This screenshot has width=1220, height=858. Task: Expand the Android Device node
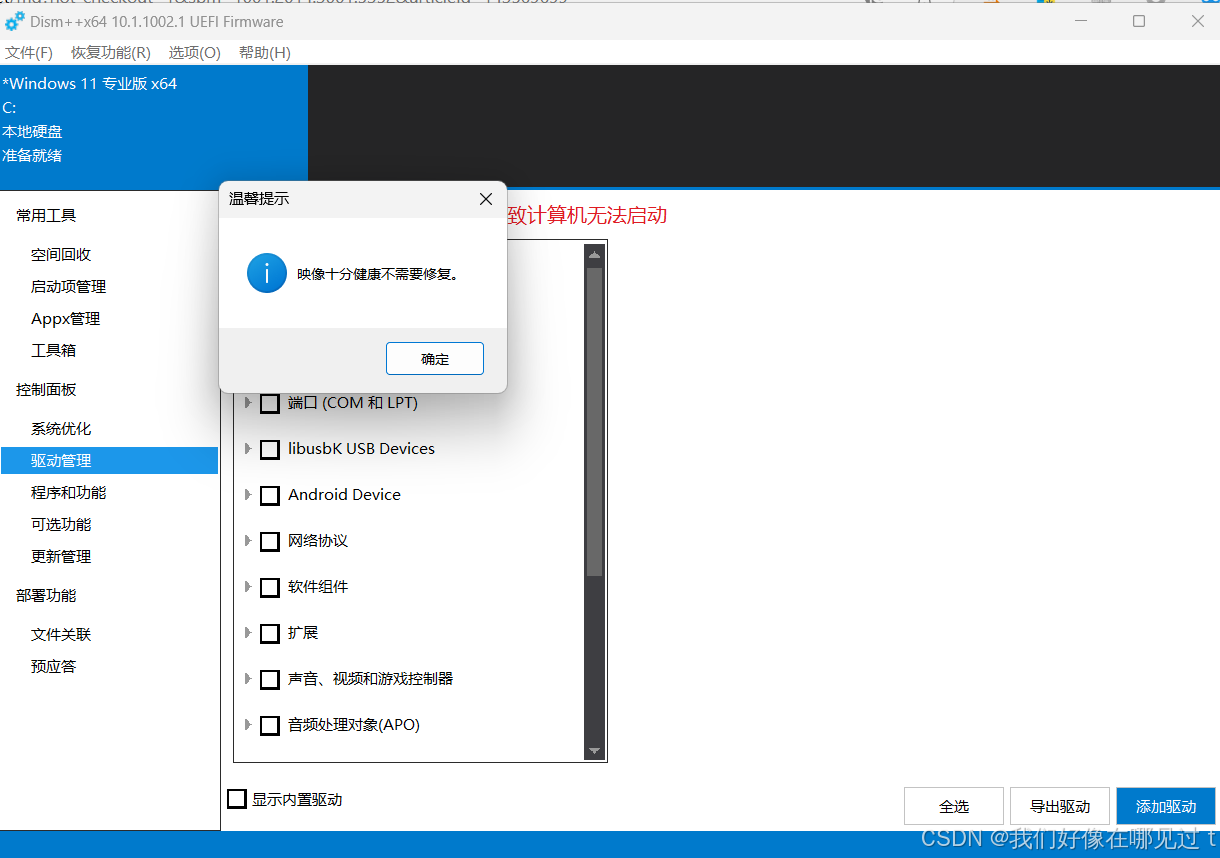(248, 495)
